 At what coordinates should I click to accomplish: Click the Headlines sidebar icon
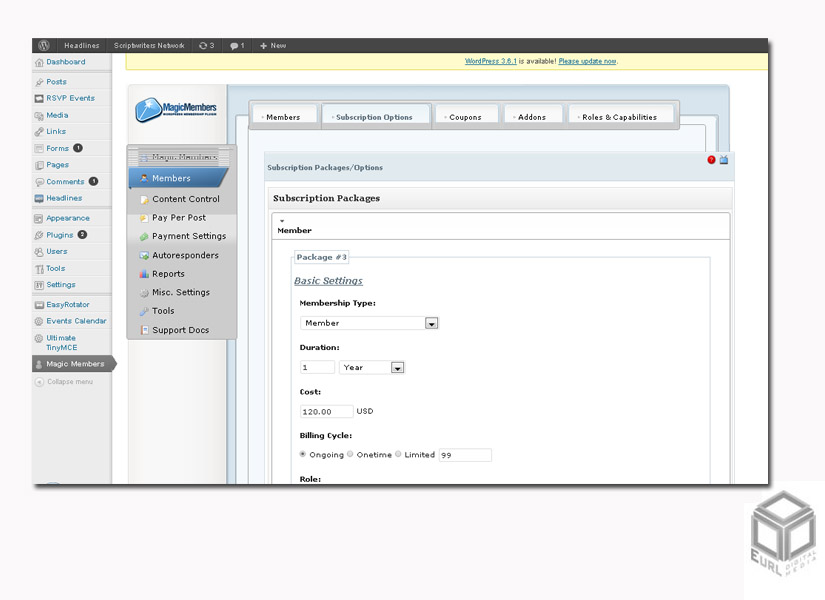[39, 198]
